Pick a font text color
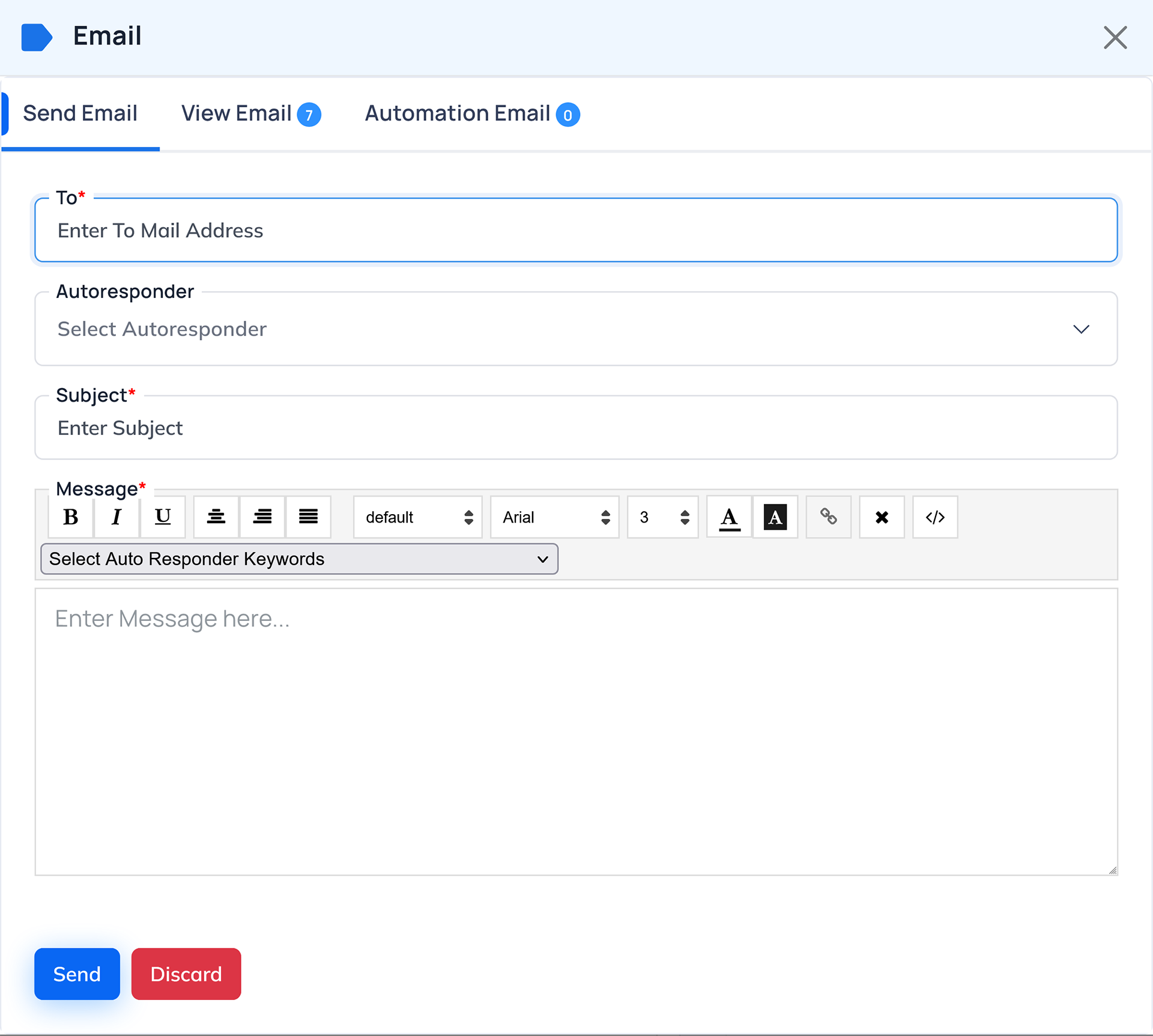 (729, 517)
